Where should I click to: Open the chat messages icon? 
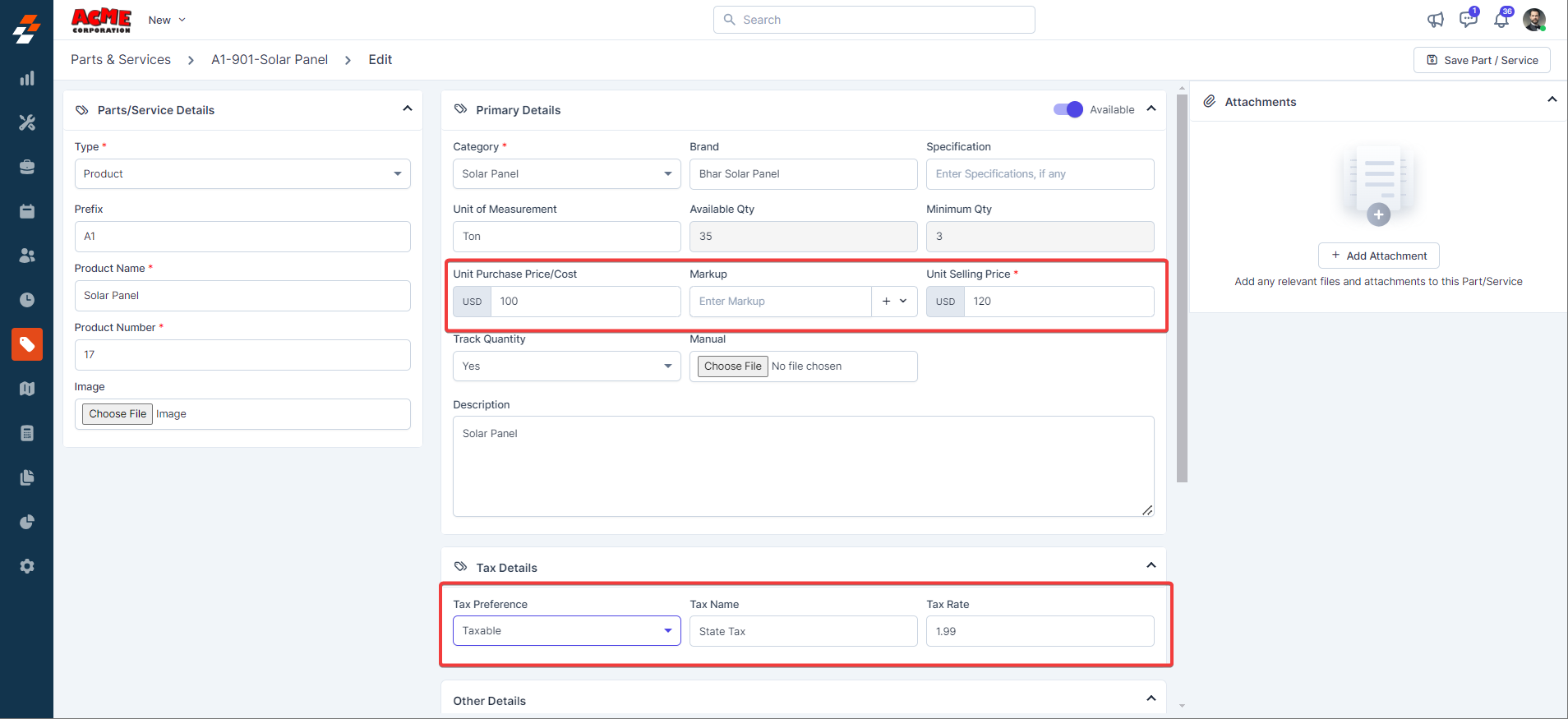coord(1468,20)
